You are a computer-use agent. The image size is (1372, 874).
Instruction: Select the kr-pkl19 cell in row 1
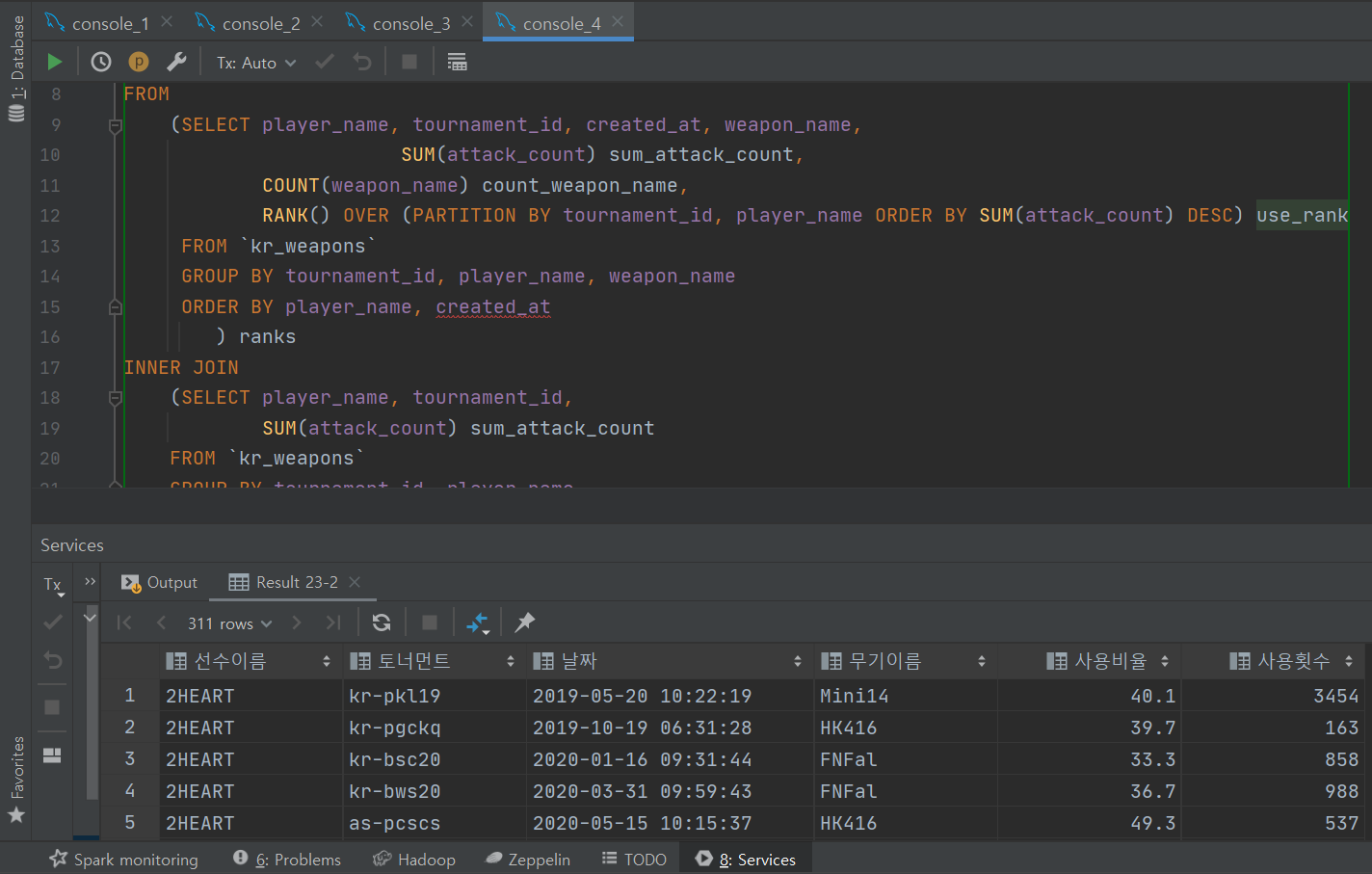pyautogui.click(x=435, y=696)
